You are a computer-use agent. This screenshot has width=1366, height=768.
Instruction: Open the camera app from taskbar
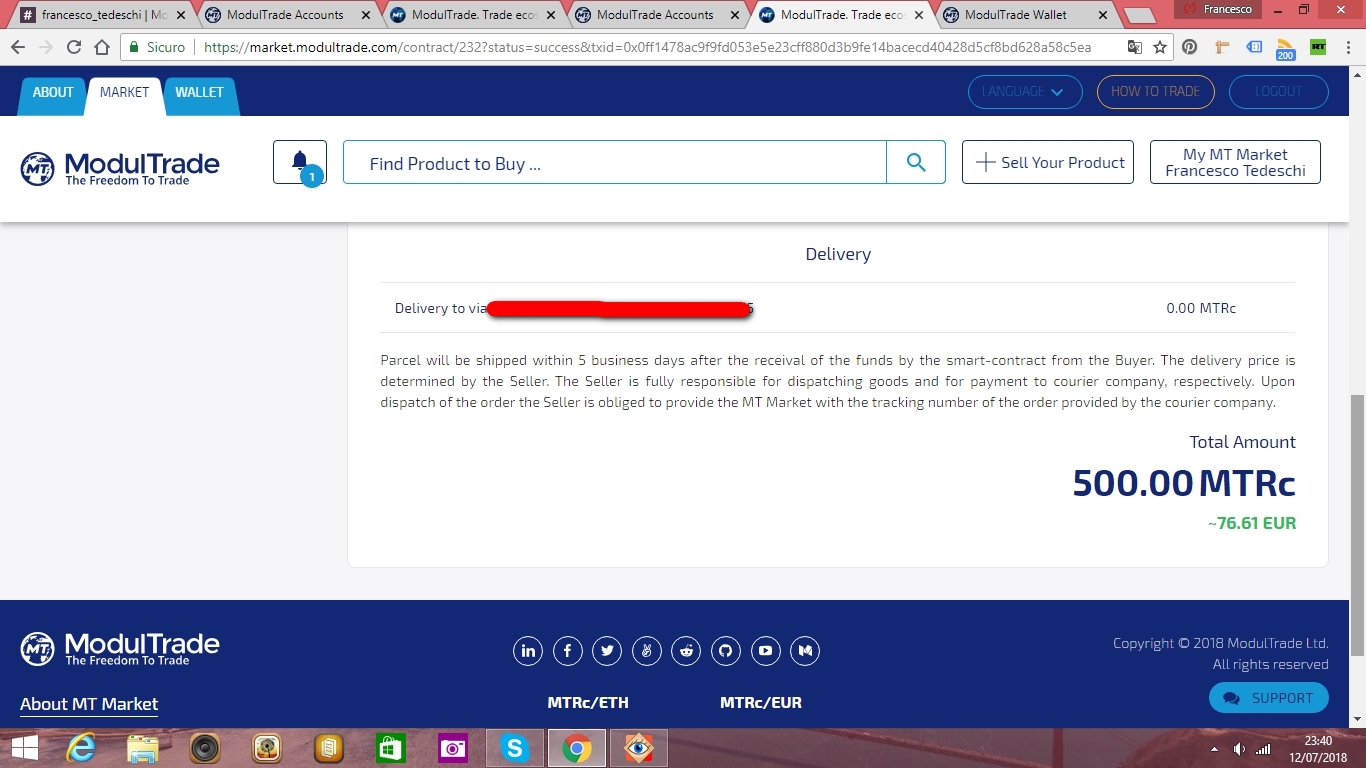[x=453, y=748]
